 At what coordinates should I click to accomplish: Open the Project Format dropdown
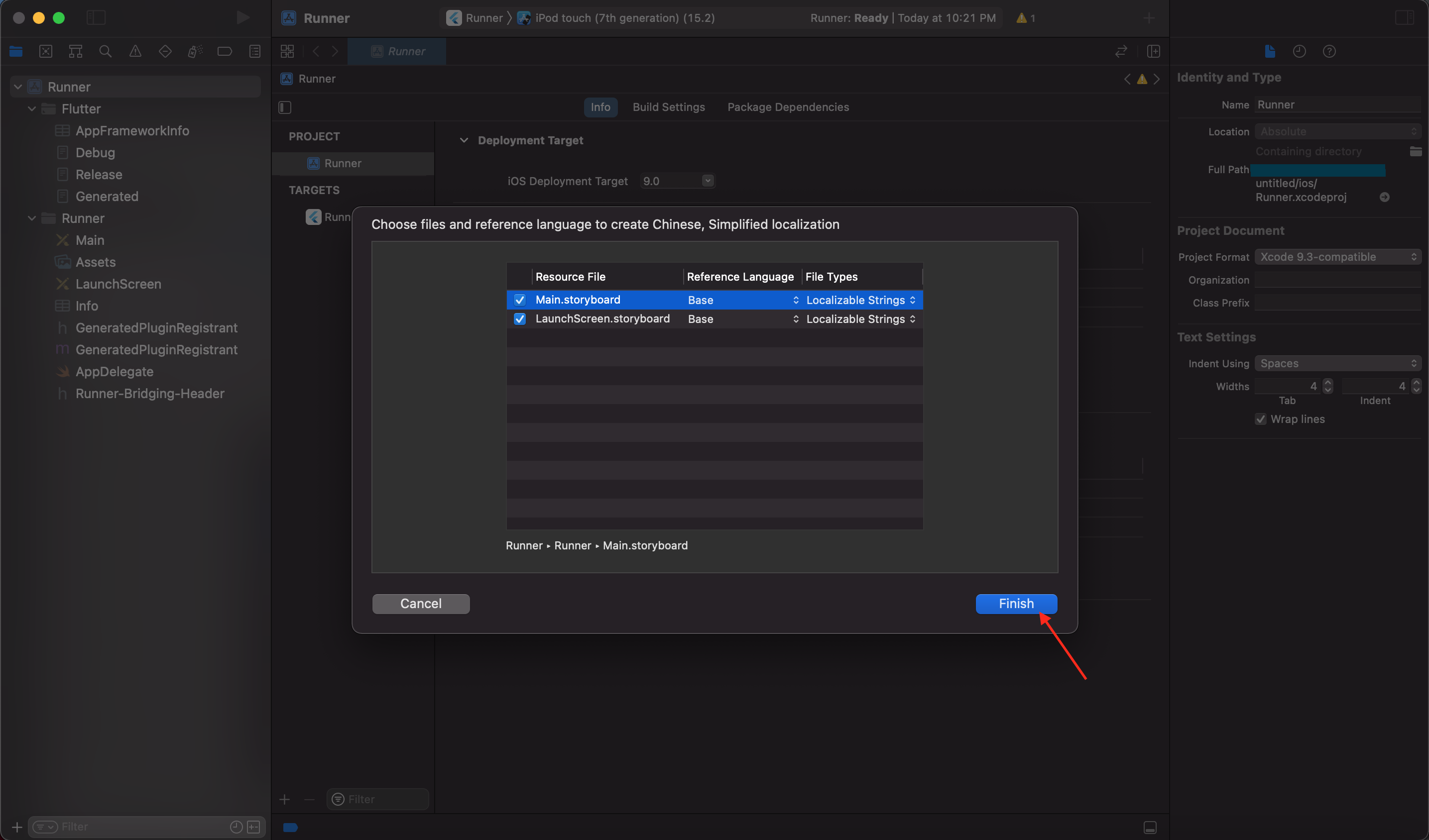pyautogui.click(x=1338, y=257)
